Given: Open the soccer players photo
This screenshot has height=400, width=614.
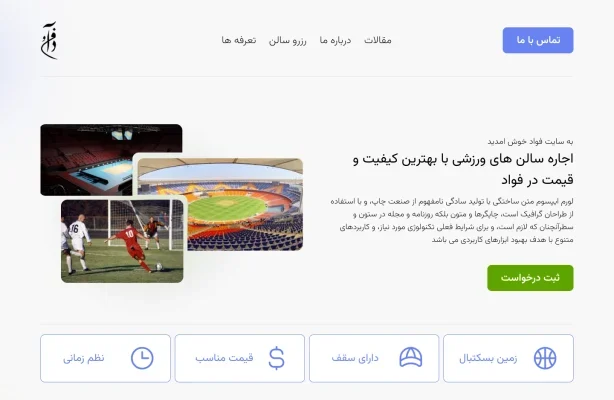Looking at the screenshot, I should 122,241.
